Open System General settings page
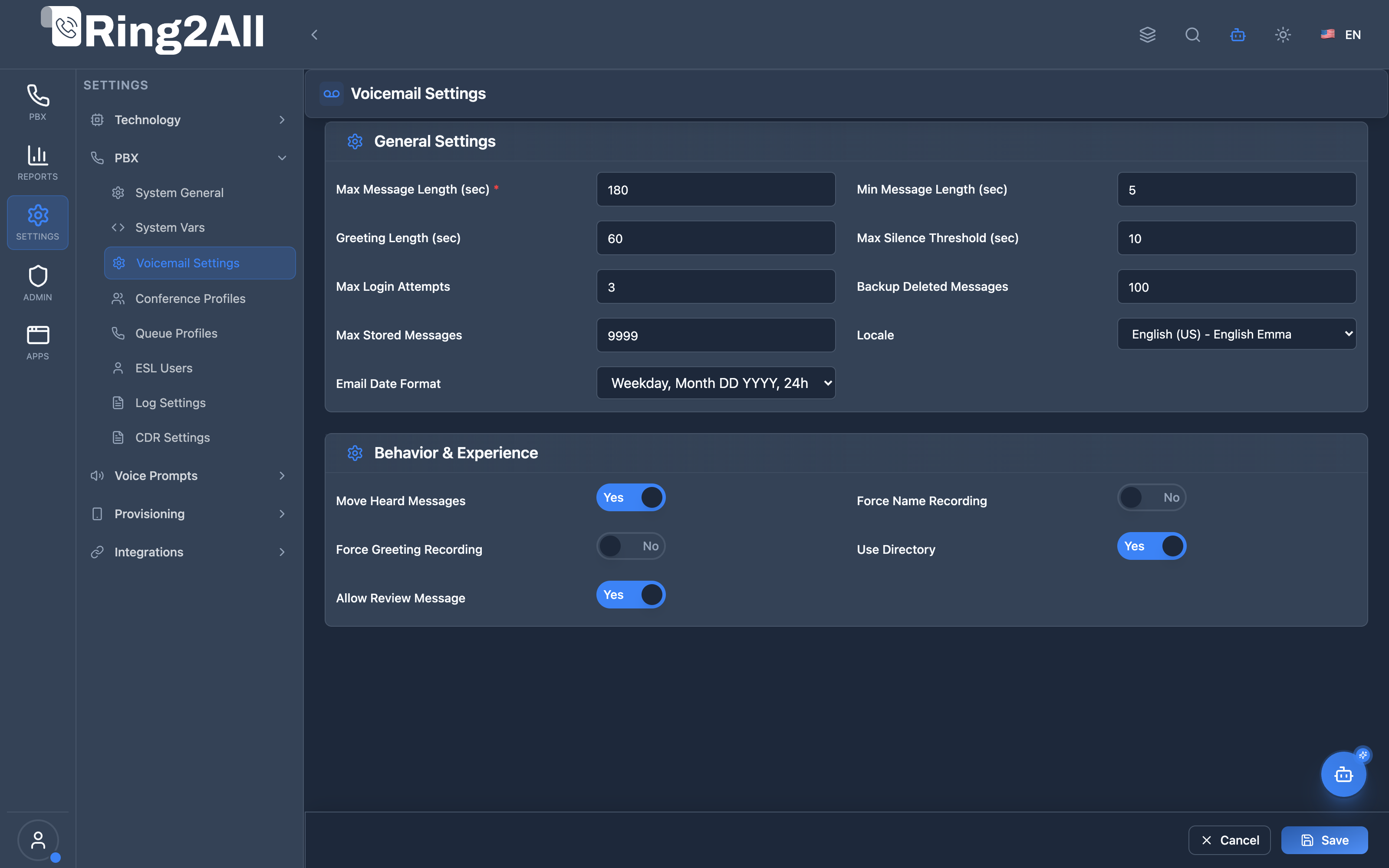Viewport: 1389px width, 868px height. [x=200, y=193]
